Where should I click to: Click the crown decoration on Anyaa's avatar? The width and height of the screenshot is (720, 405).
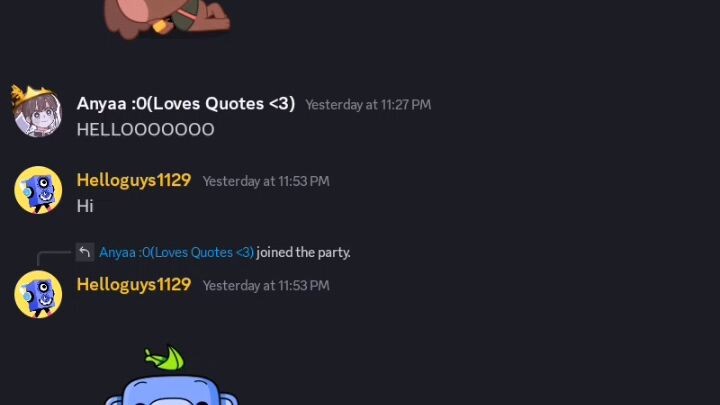29,96
